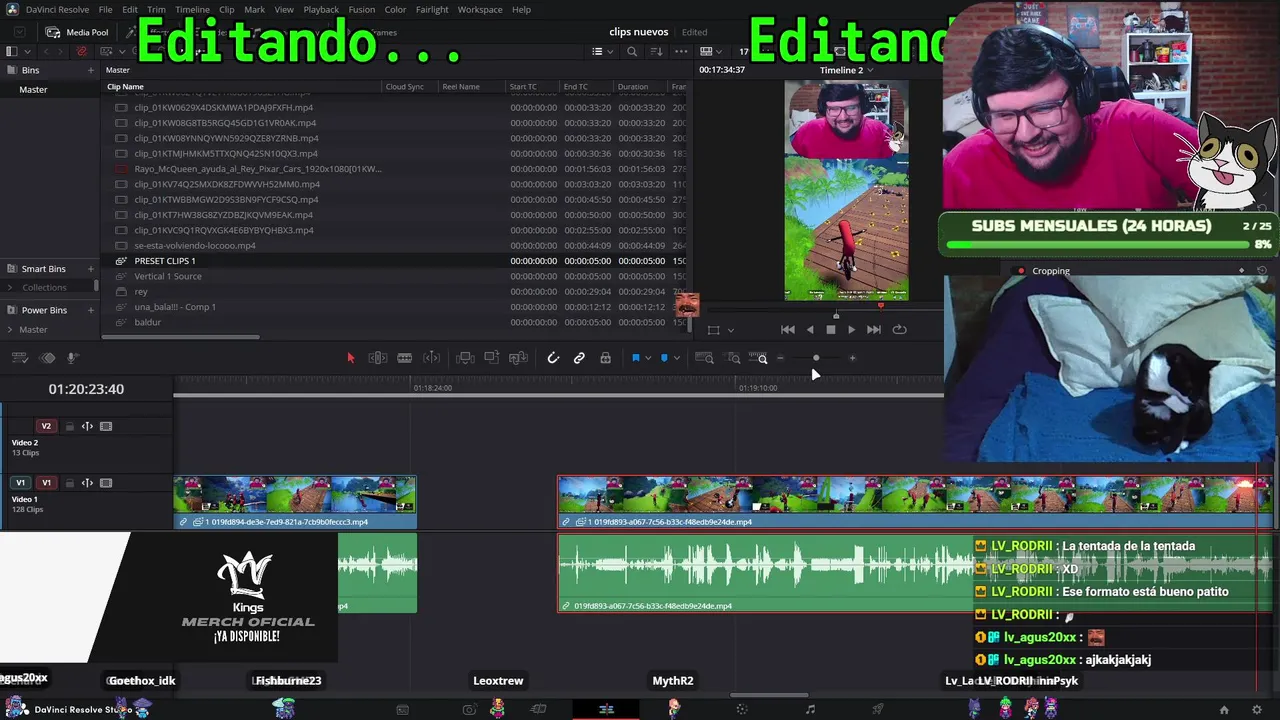Sort by the Duration column header
Image resolution: width=1280 pixels, height=720 pixels.
(x=633, y=87)
